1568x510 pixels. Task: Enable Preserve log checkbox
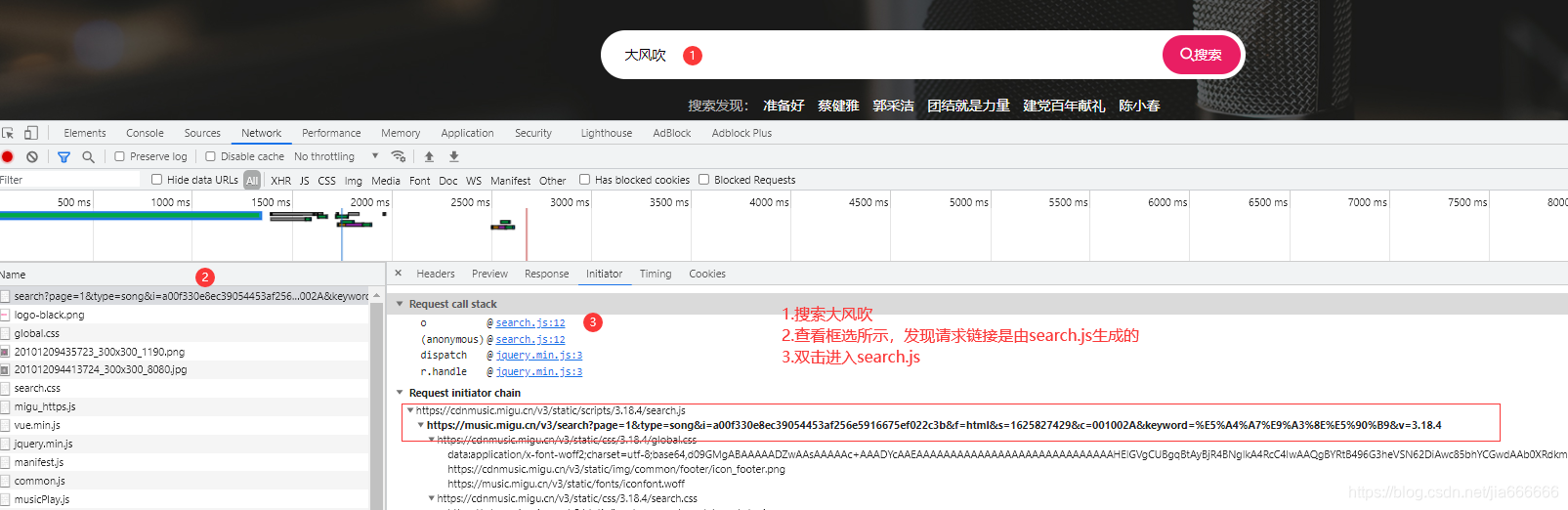click(x=119, y=156)
